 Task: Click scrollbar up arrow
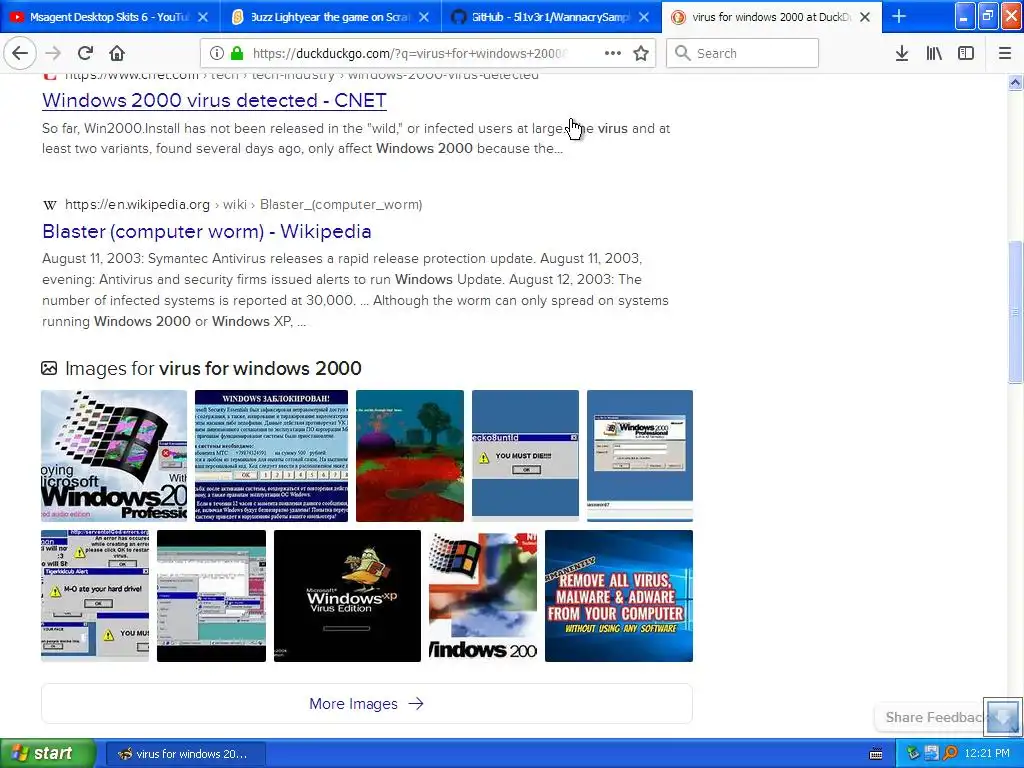1015,82
